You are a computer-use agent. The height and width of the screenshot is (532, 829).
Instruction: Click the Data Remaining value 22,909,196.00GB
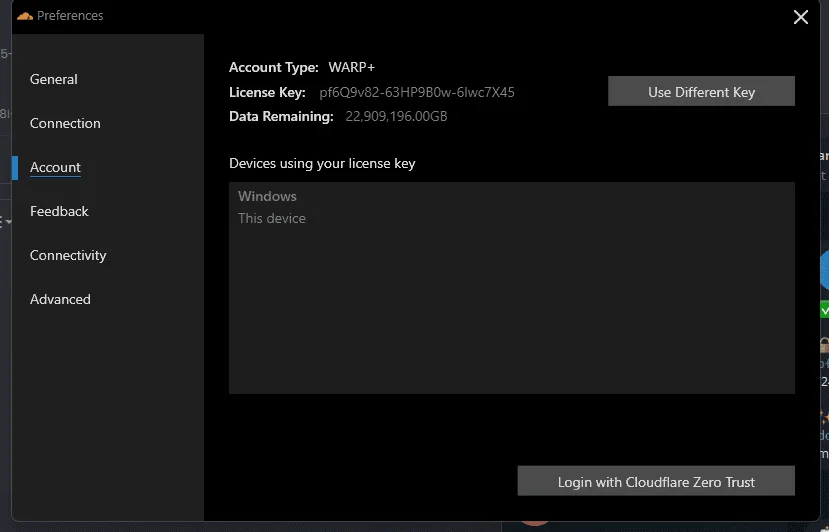point(396,116)
